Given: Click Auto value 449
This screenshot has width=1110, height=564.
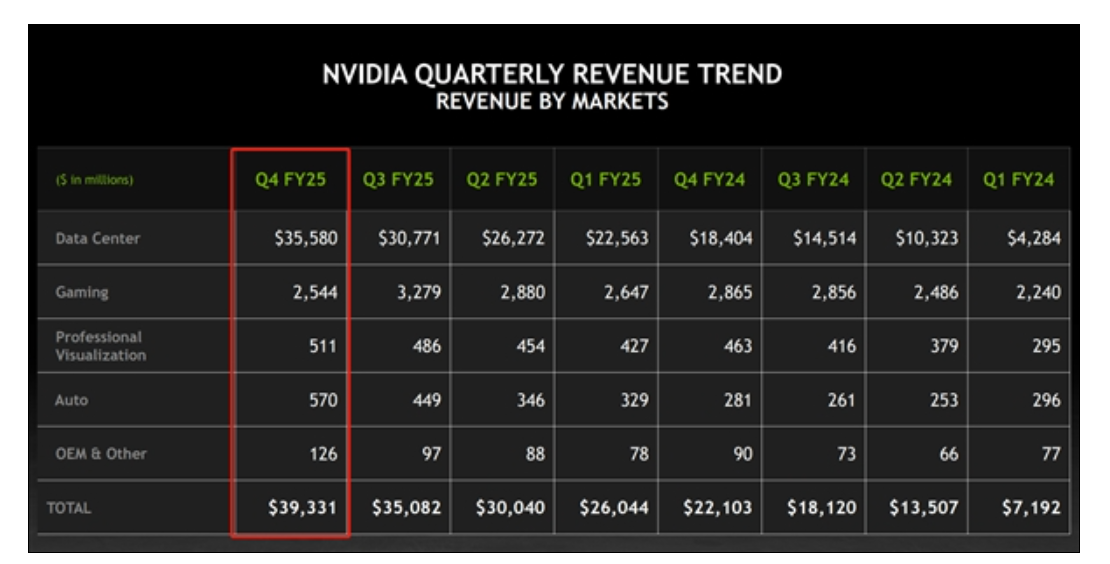Looking at the screenshot, I should 427,400.
